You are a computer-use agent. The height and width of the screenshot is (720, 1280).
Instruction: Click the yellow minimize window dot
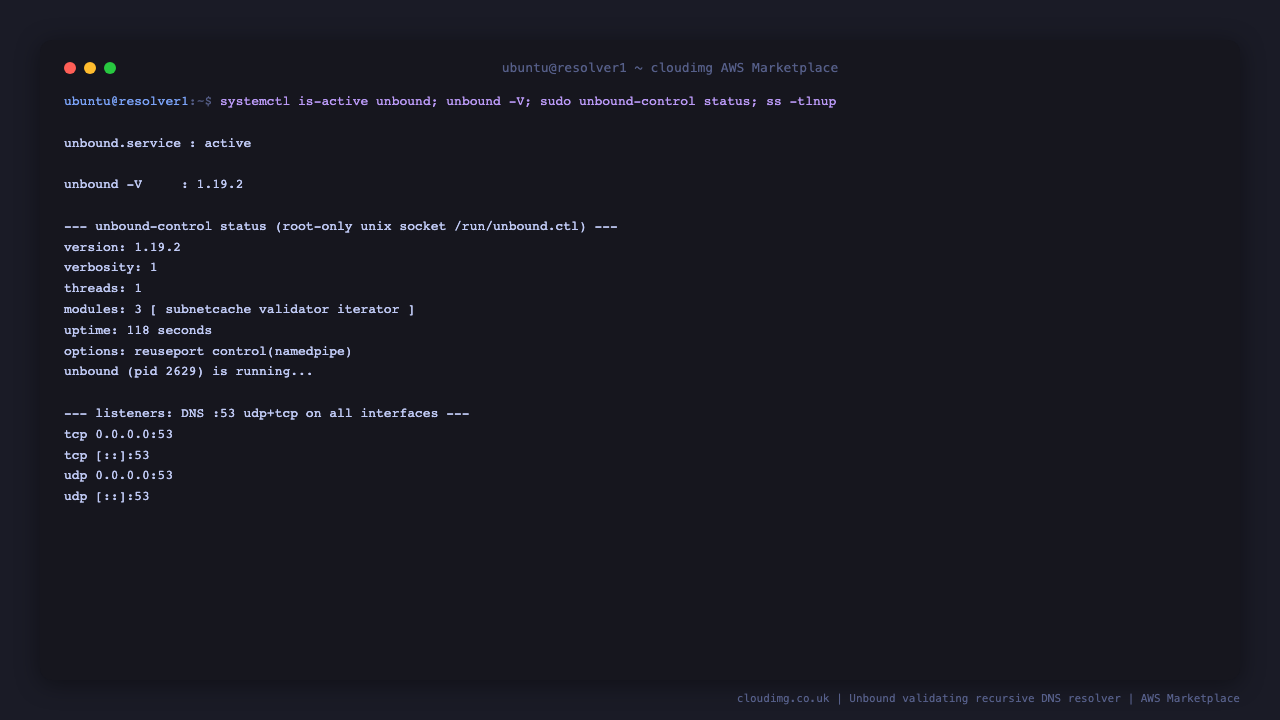90,68
